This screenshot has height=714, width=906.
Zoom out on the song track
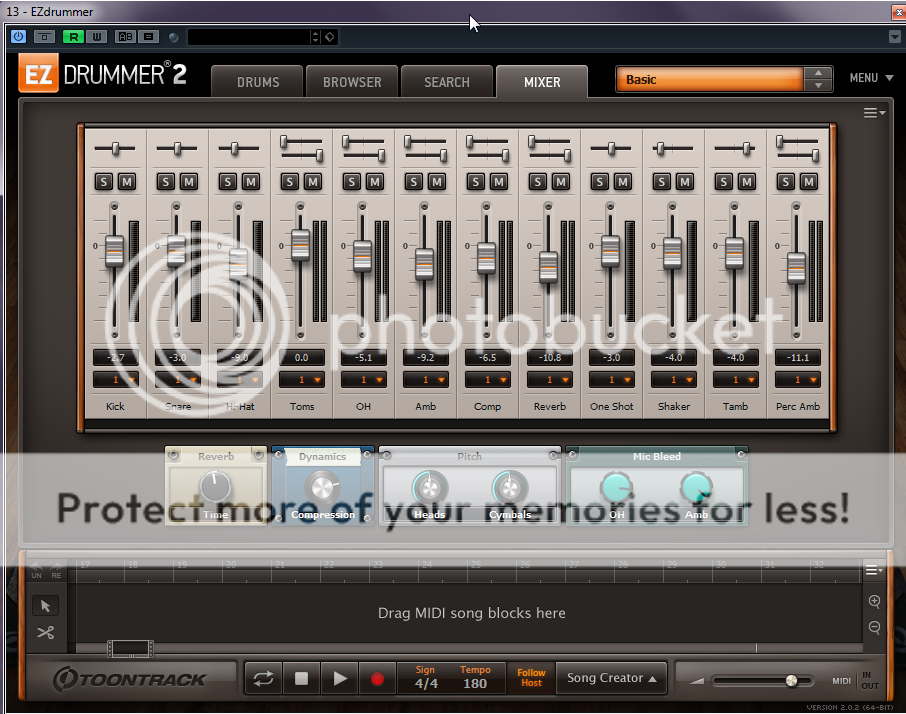[x=874, y=627]
